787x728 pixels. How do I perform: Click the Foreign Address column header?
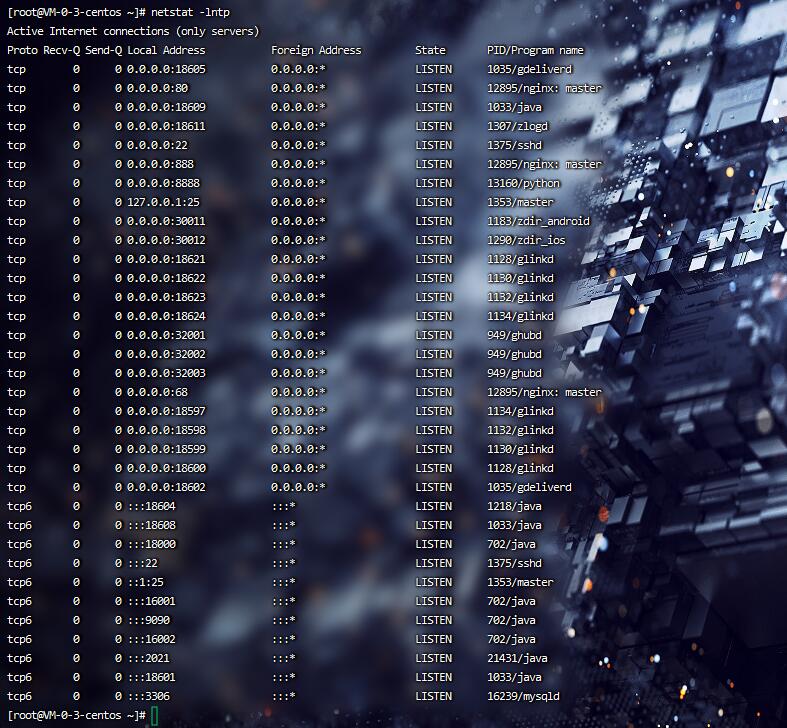(316, 50)
